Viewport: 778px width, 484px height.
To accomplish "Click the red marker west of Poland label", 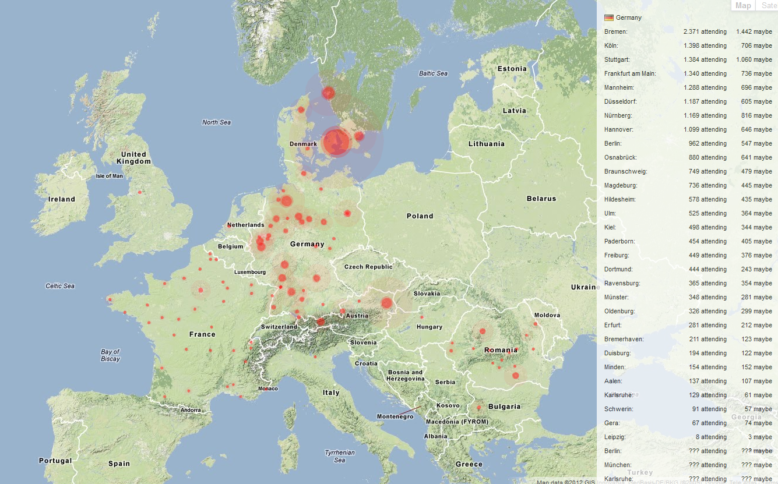I will click(x=348, y=213).
